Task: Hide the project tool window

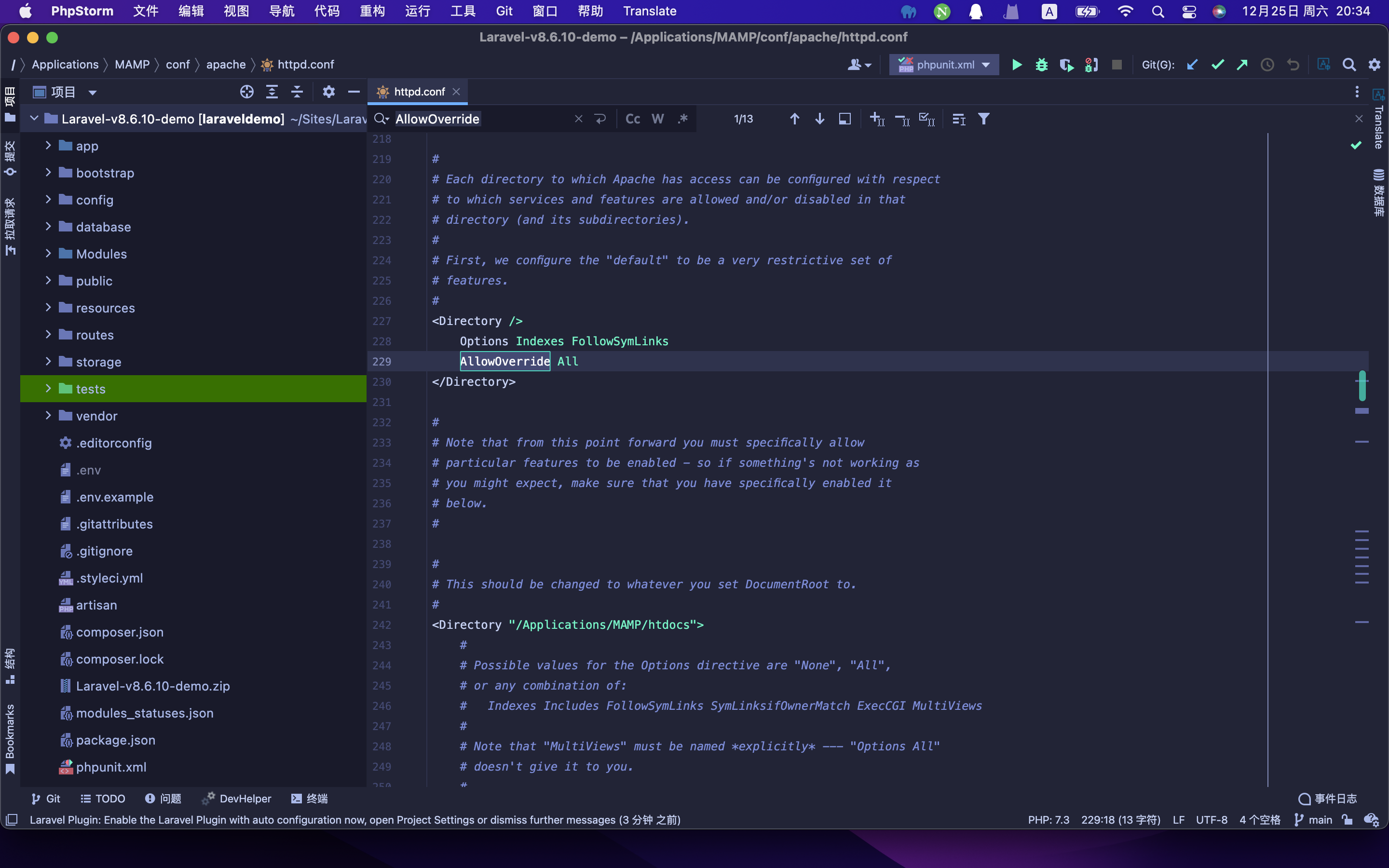Action: [x=354, y=92]
